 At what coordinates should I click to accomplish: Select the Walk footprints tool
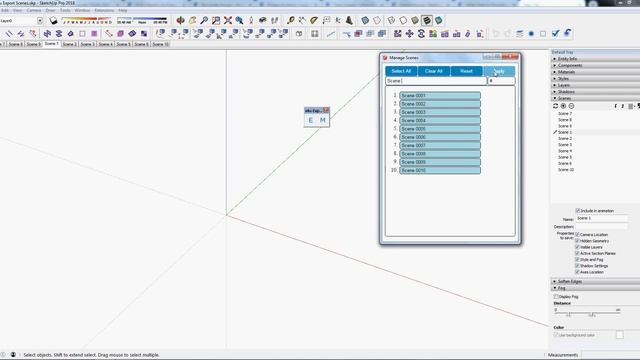click(275, 20)
